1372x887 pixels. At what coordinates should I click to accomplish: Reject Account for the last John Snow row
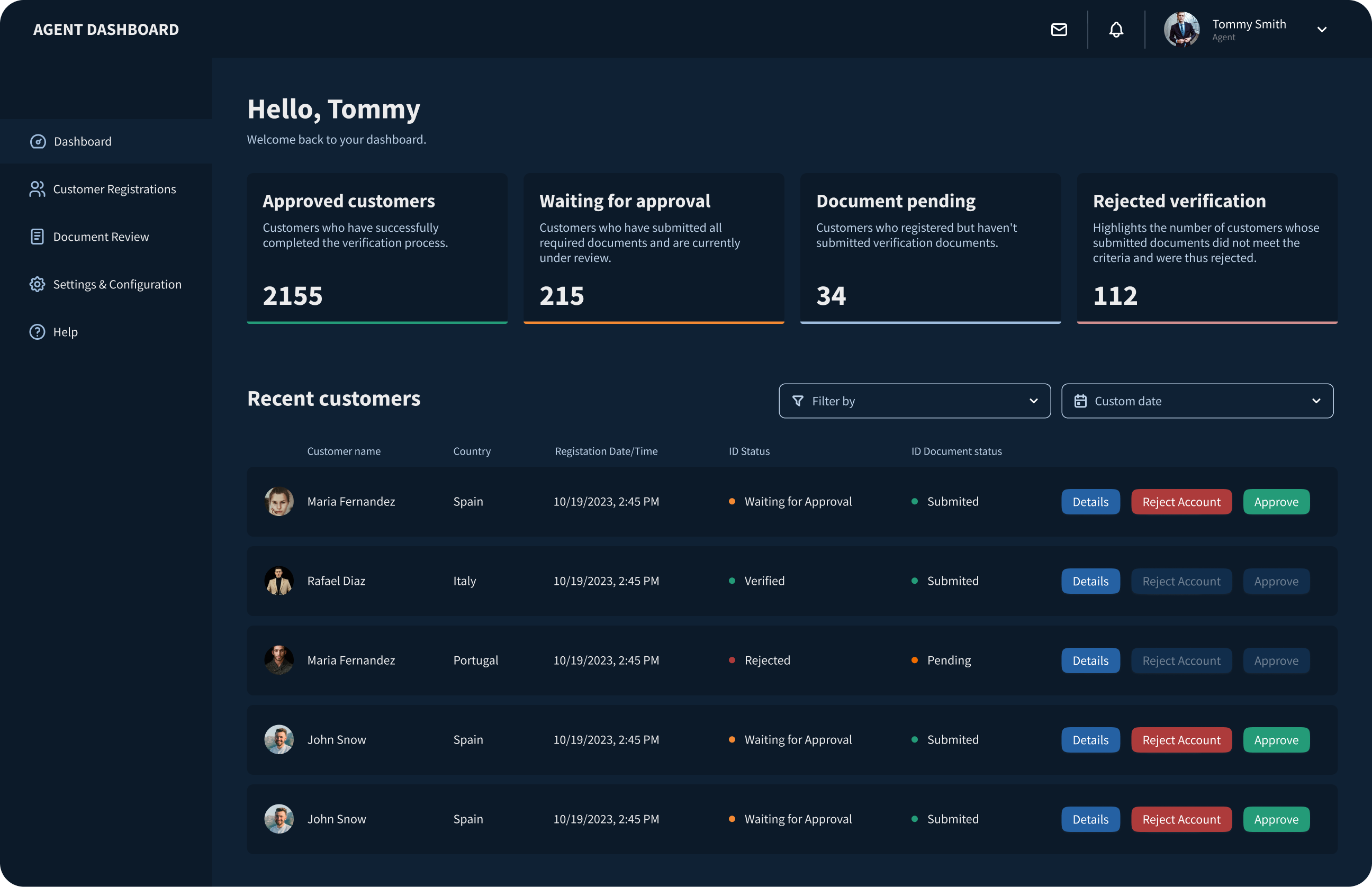(x=1181, y=819)
